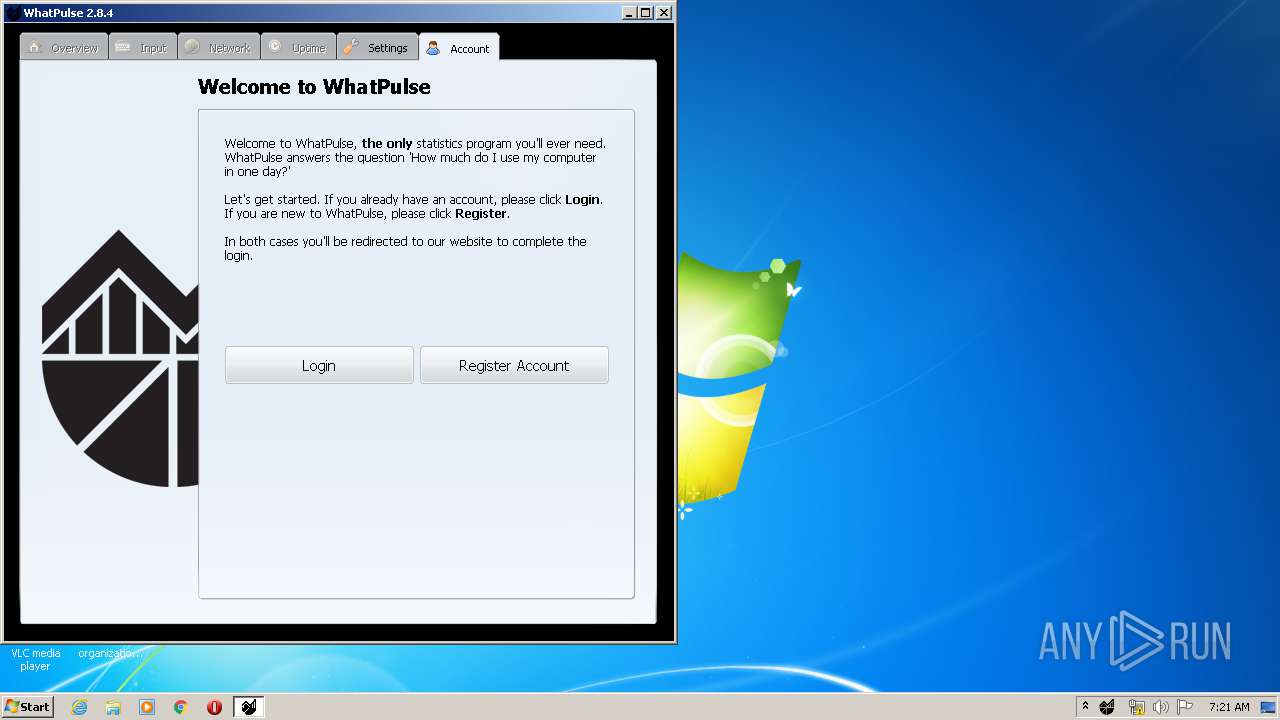
Task: Select the Account tab
Action: 459,48
